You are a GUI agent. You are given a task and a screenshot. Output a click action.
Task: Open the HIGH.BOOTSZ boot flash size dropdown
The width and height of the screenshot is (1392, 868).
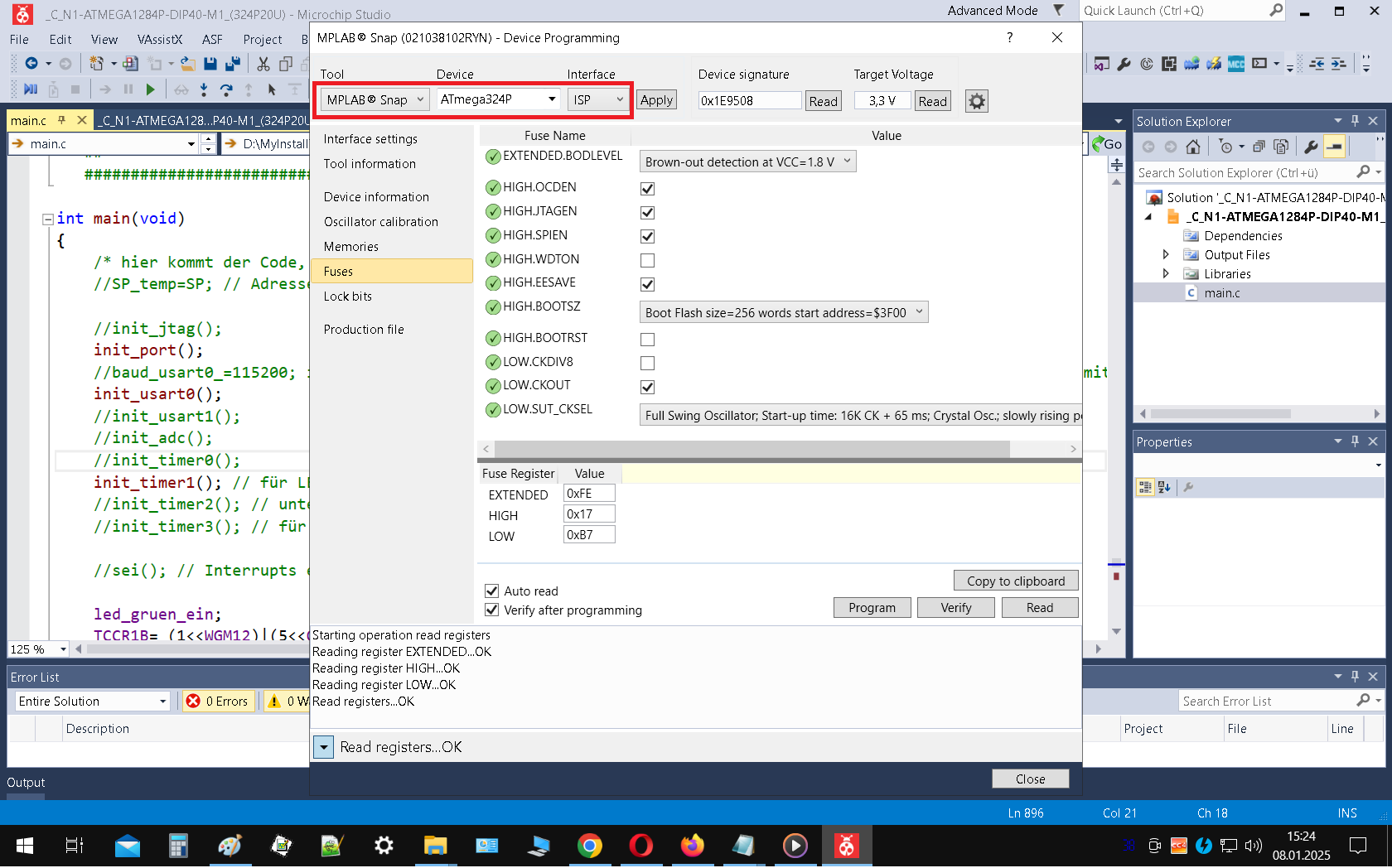[783, 312]
